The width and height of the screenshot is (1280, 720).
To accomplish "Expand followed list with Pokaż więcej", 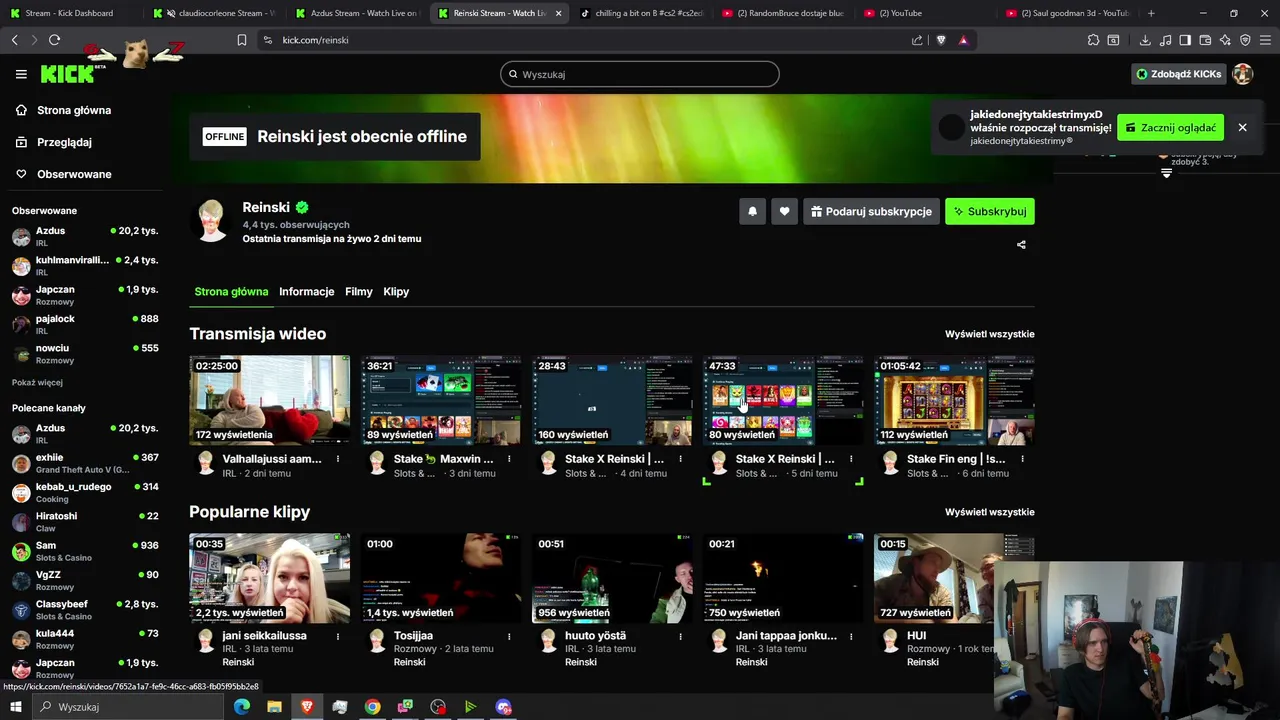I will click(37, 382).
